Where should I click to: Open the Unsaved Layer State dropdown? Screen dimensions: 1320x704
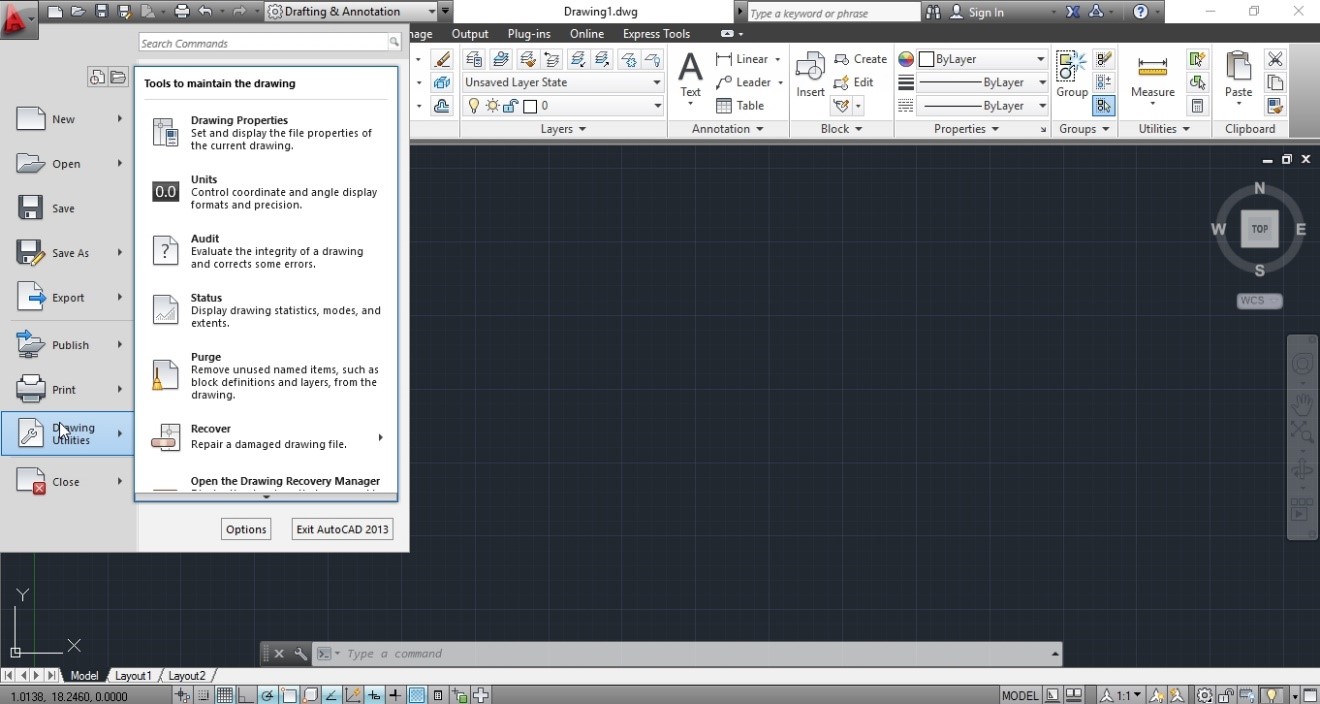pos(655,82)
